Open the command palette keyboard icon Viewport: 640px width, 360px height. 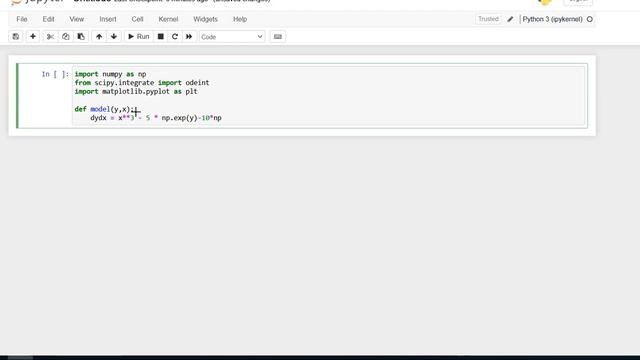coord(278,37)
